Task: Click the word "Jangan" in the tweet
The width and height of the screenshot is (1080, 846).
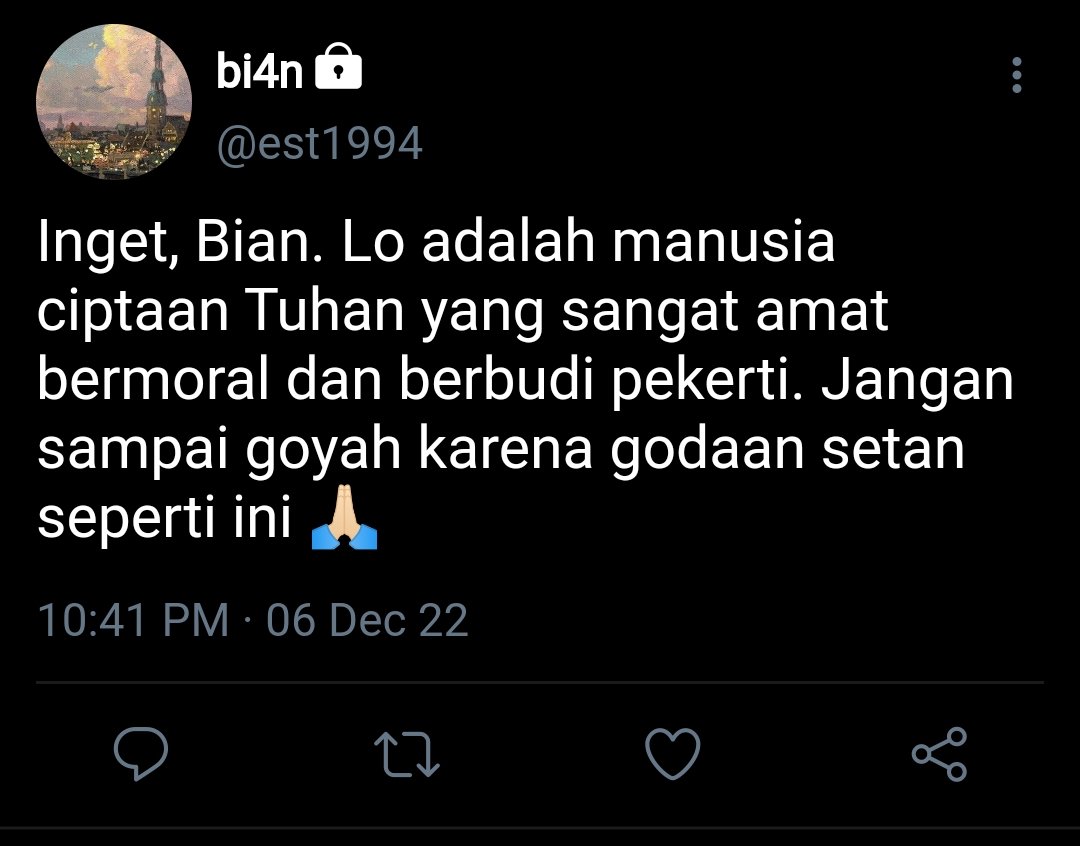Action: coord(917,382)
